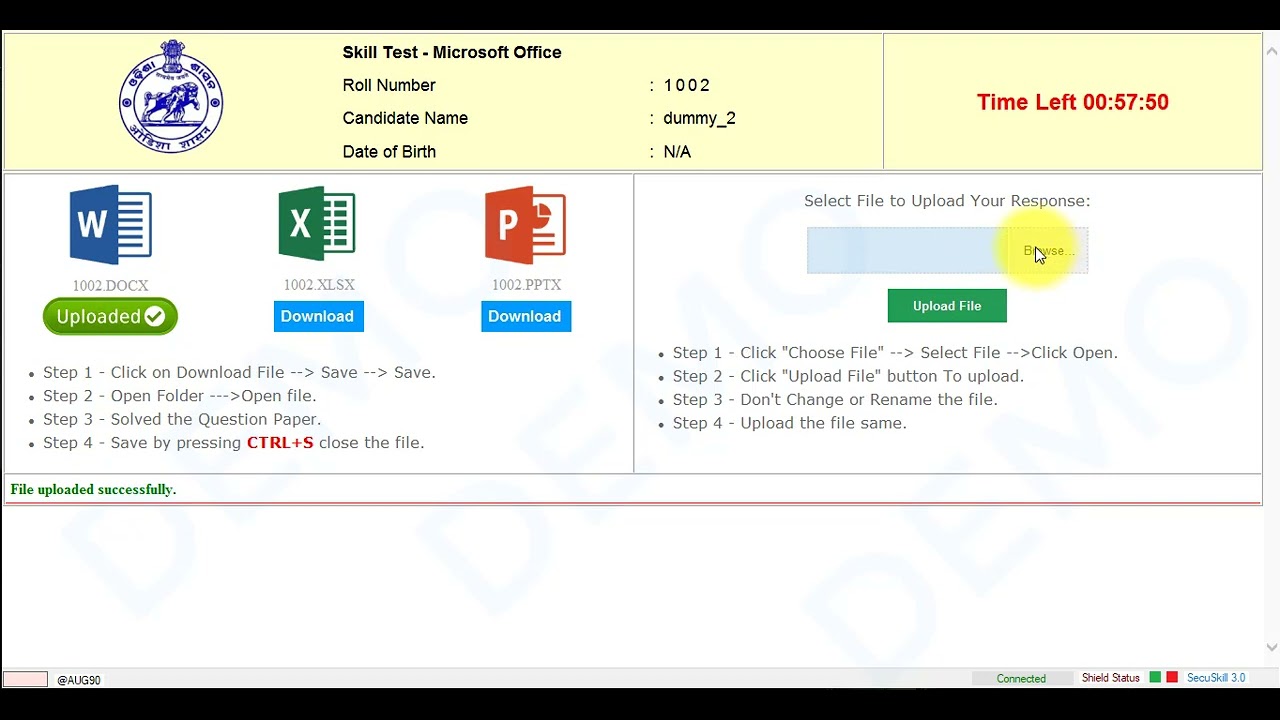The height and width of the screenshot is (720, 1280).
Task: Click the scrollbar down arrow
Action: point(1272,647)
